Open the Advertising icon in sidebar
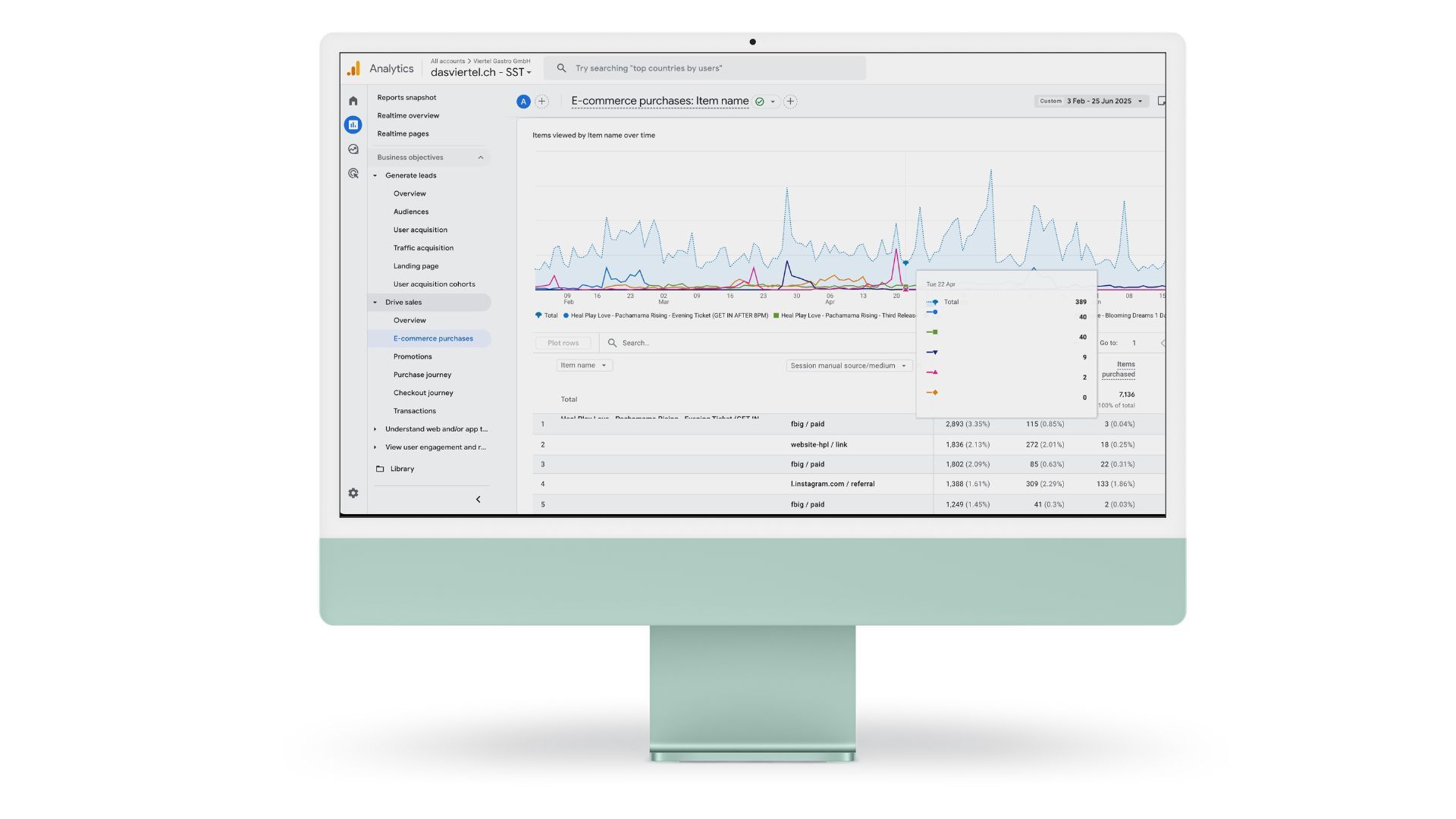Image resolution: width=1456 pixels, height=819 pixels. pyautogui.click(x=353, y=174)
